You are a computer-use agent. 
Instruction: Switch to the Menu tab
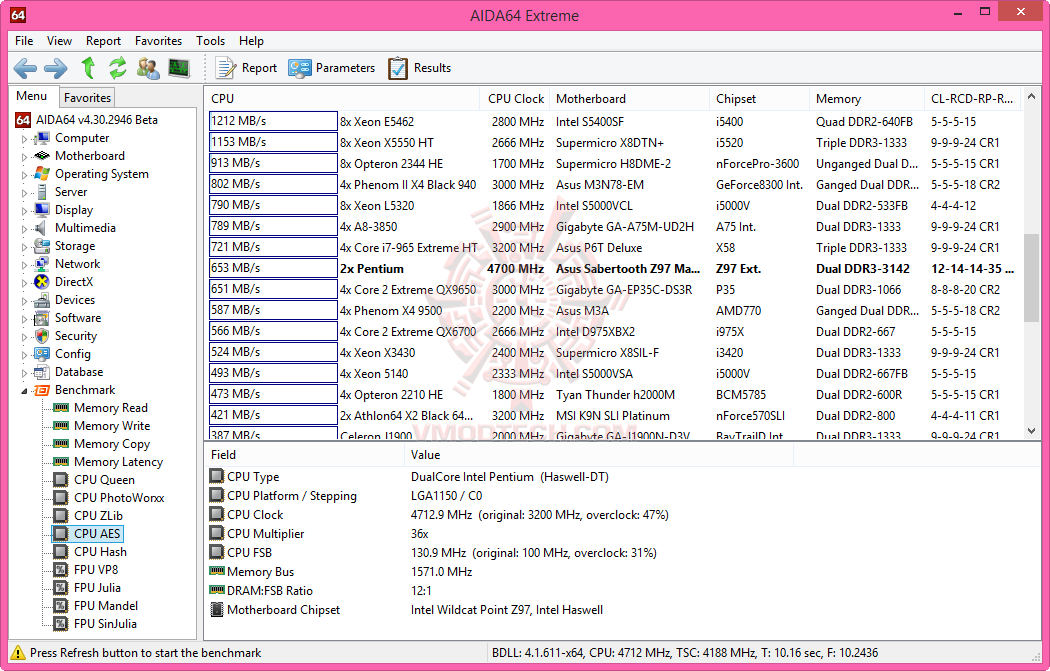tap(31, 96)
